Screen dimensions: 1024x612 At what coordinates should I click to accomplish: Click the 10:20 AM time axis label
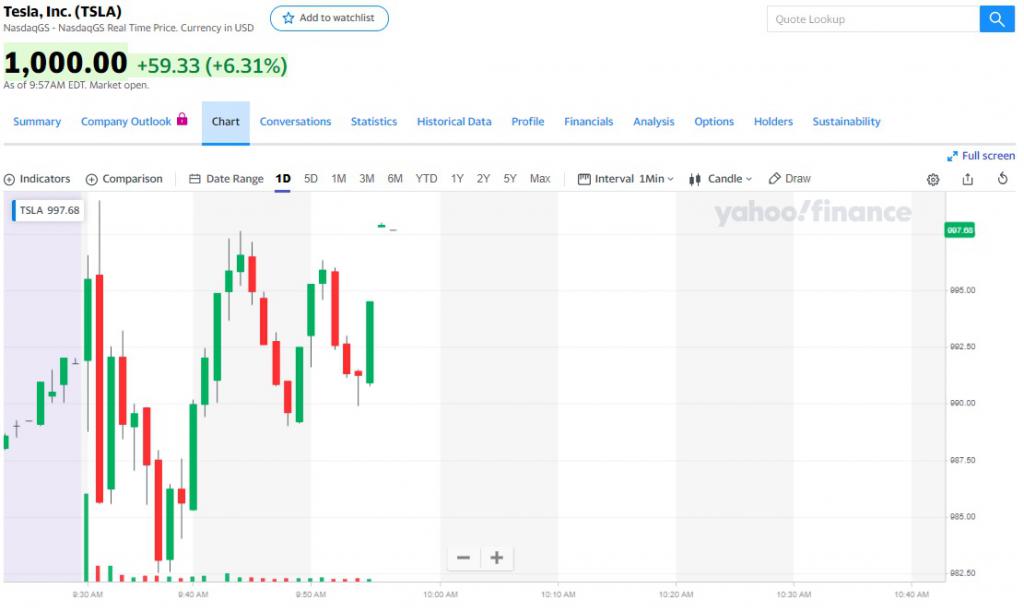tap(676, 594)
